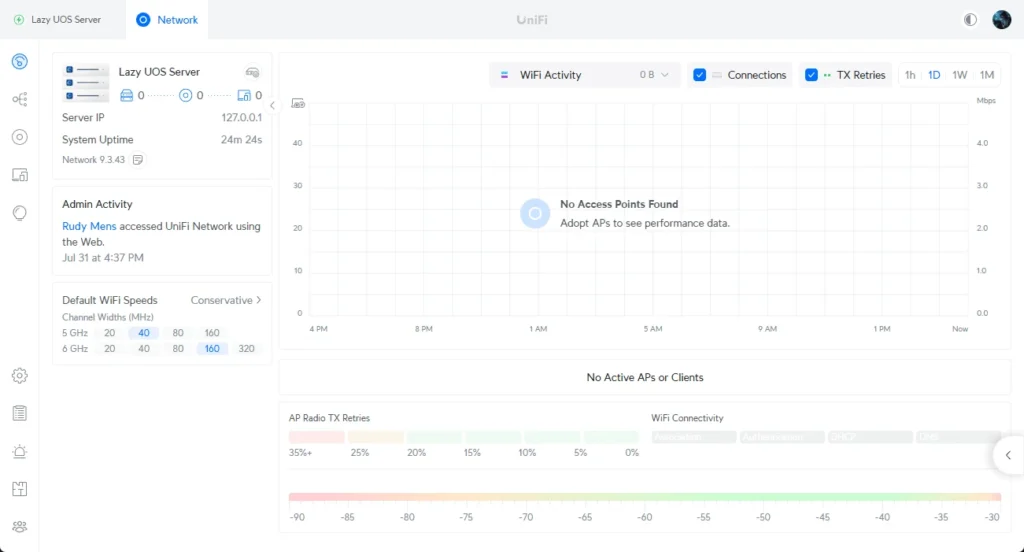The height and width of the screenshot is (552, 1024).
Task: Select the 1h time range
Action: [910, 75]
